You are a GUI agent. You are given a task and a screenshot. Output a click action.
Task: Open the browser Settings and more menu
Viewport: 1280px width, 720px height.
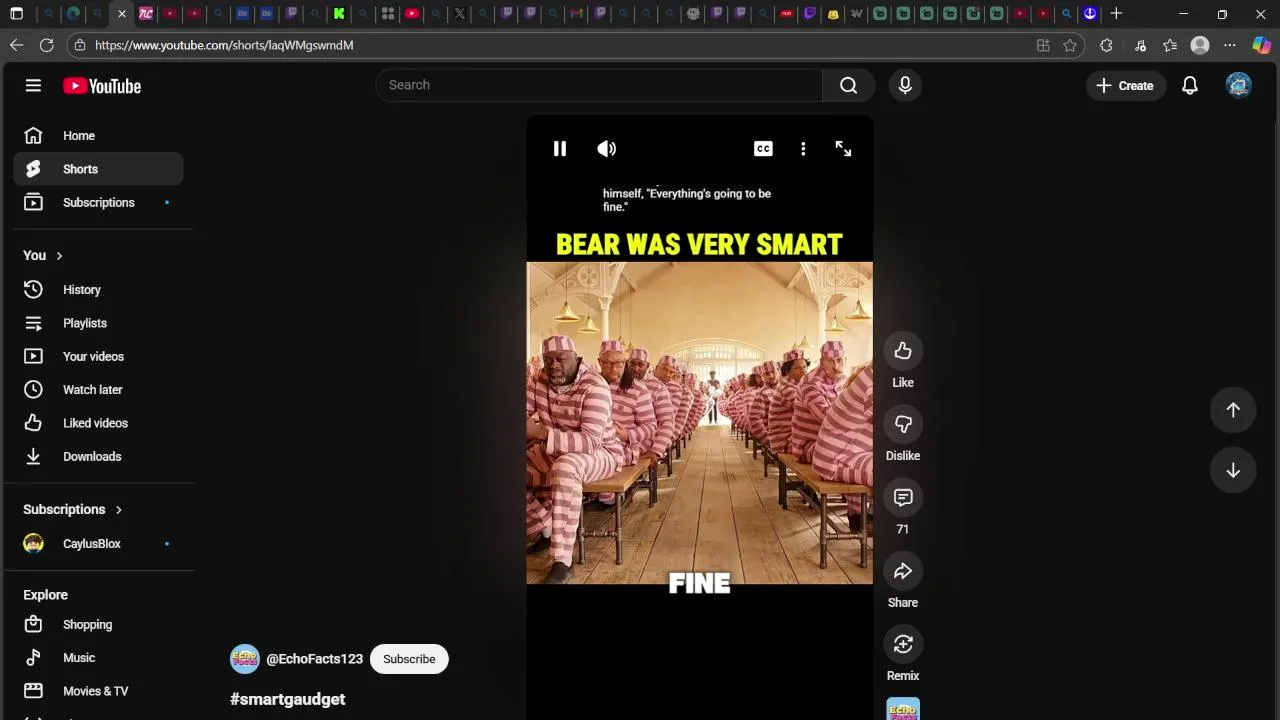[x=1230, y=45]
